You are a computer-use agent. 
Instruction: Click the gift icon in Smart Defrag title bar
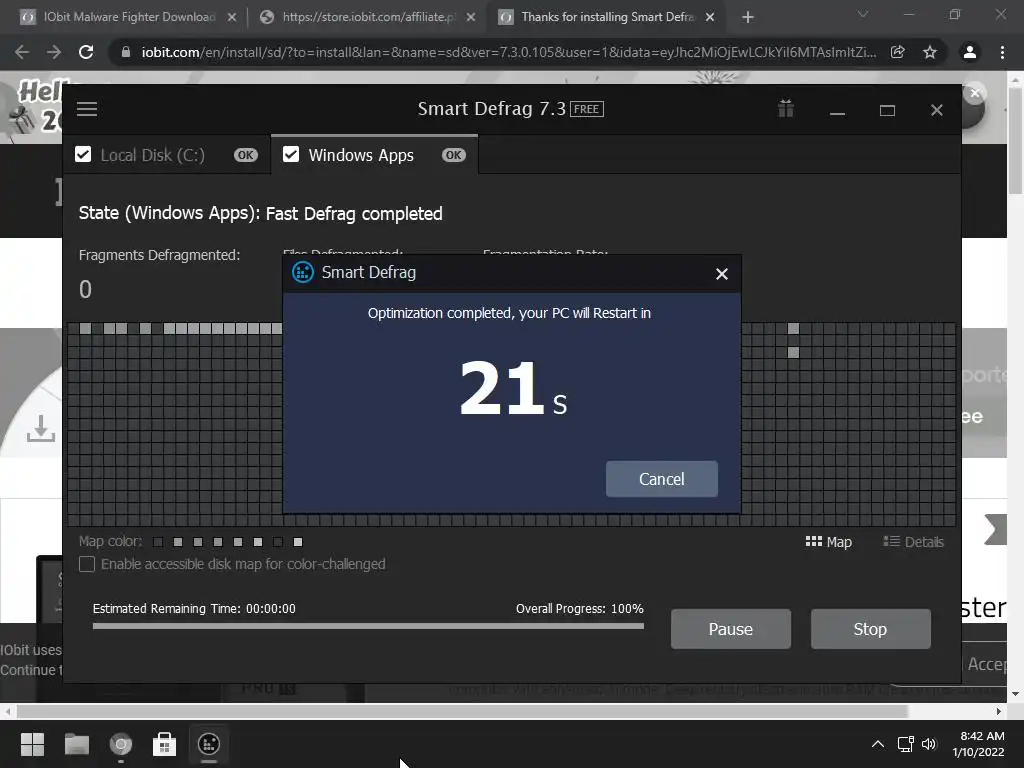(x=786, y=109)
